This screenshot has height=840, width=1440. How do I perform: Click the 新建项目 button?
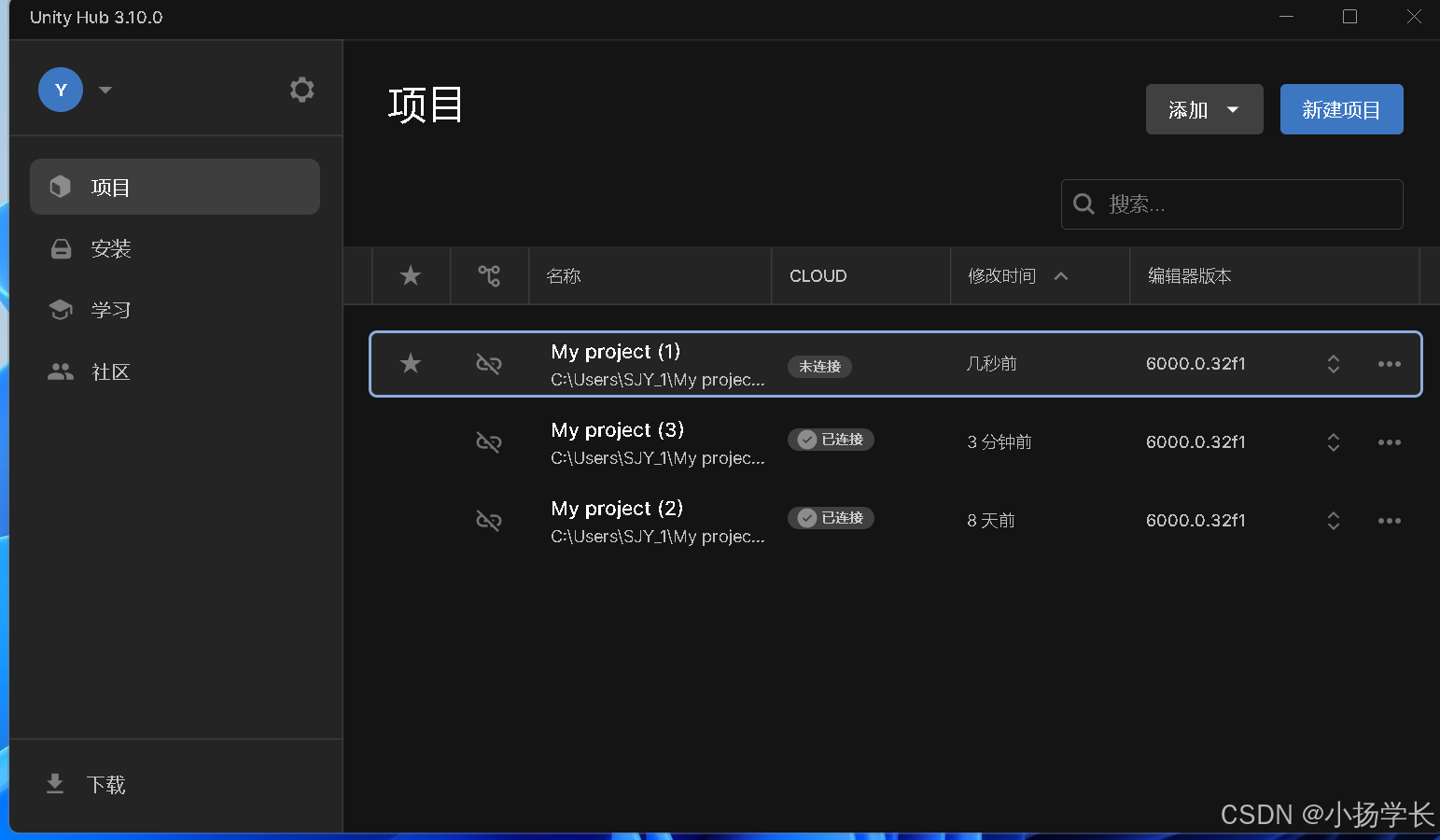[1341, 109]
